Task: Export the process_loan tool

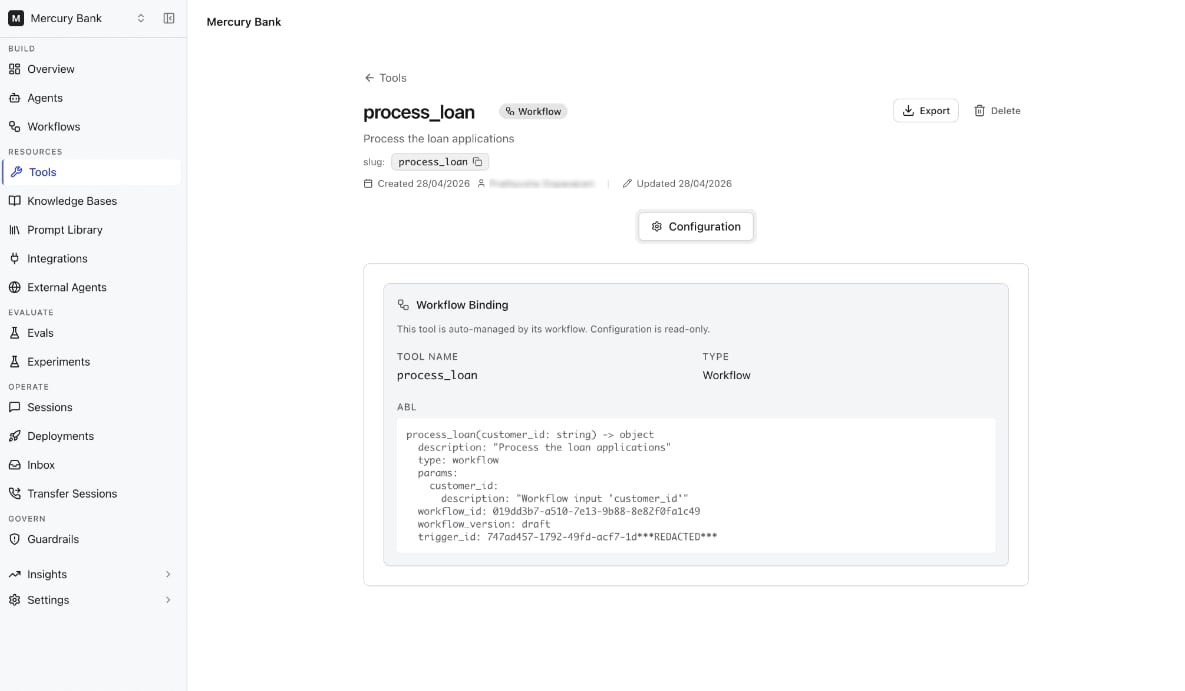Action: coord(925,110)
